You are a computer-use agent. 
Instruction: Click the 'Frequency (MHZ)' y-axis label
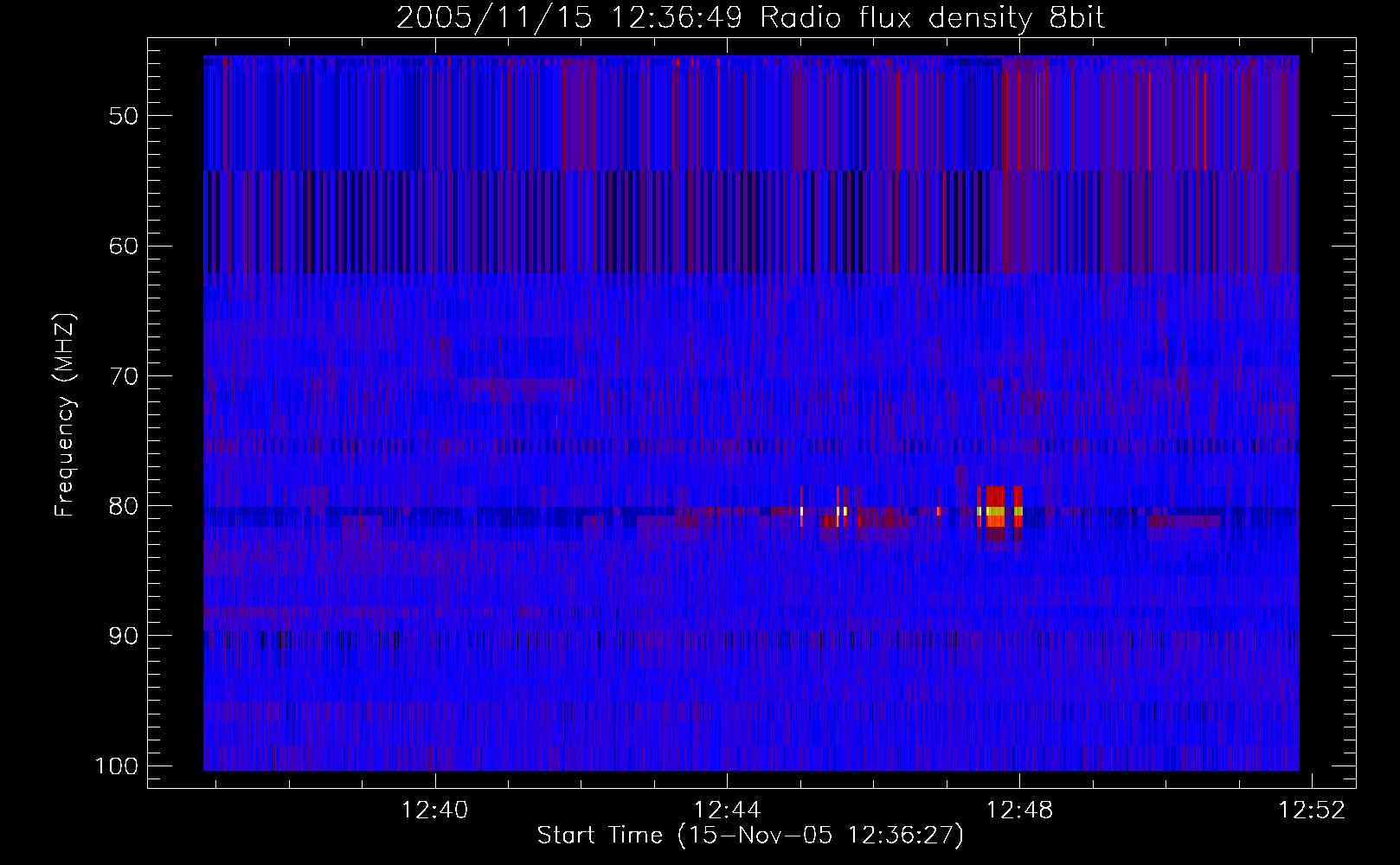65,415
